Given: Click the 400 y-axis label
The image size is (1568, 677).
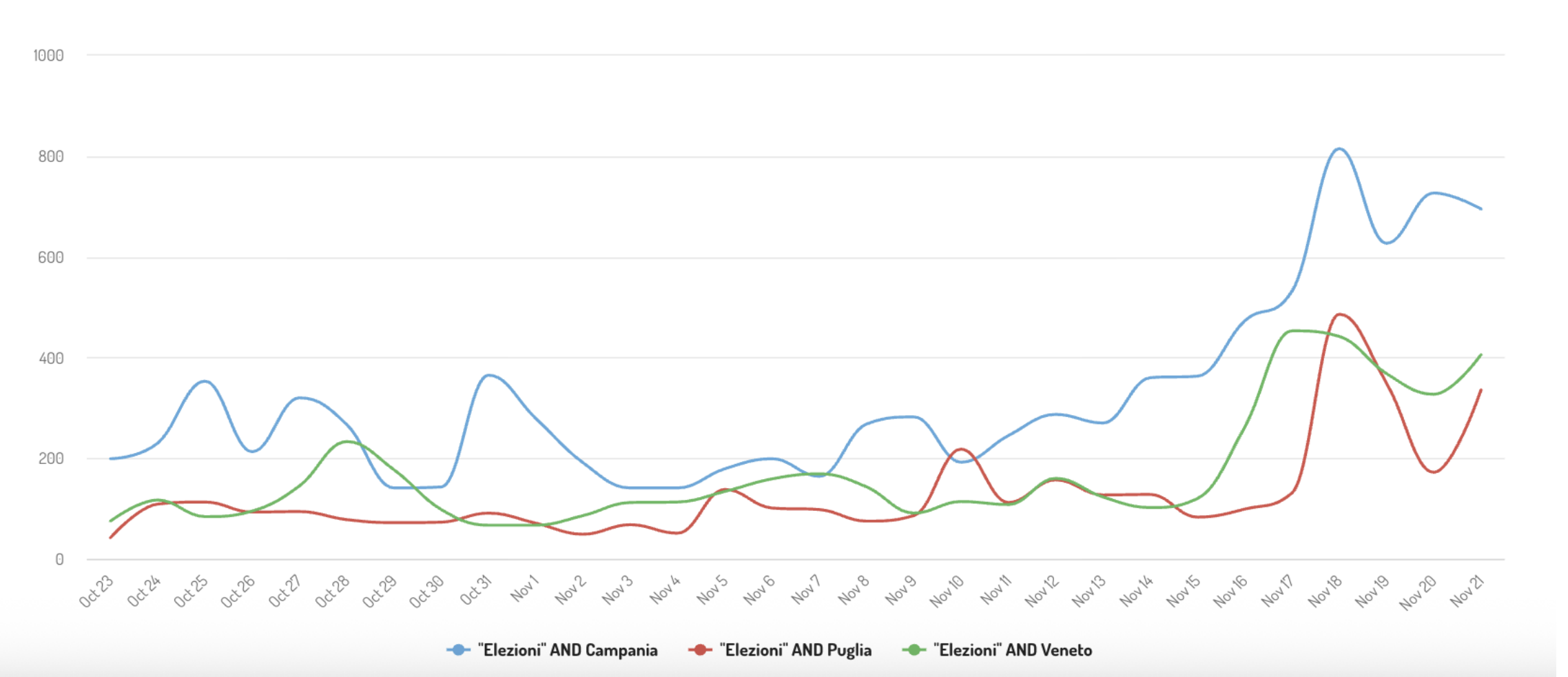Looking at the screenshot, I should point(51,358).
